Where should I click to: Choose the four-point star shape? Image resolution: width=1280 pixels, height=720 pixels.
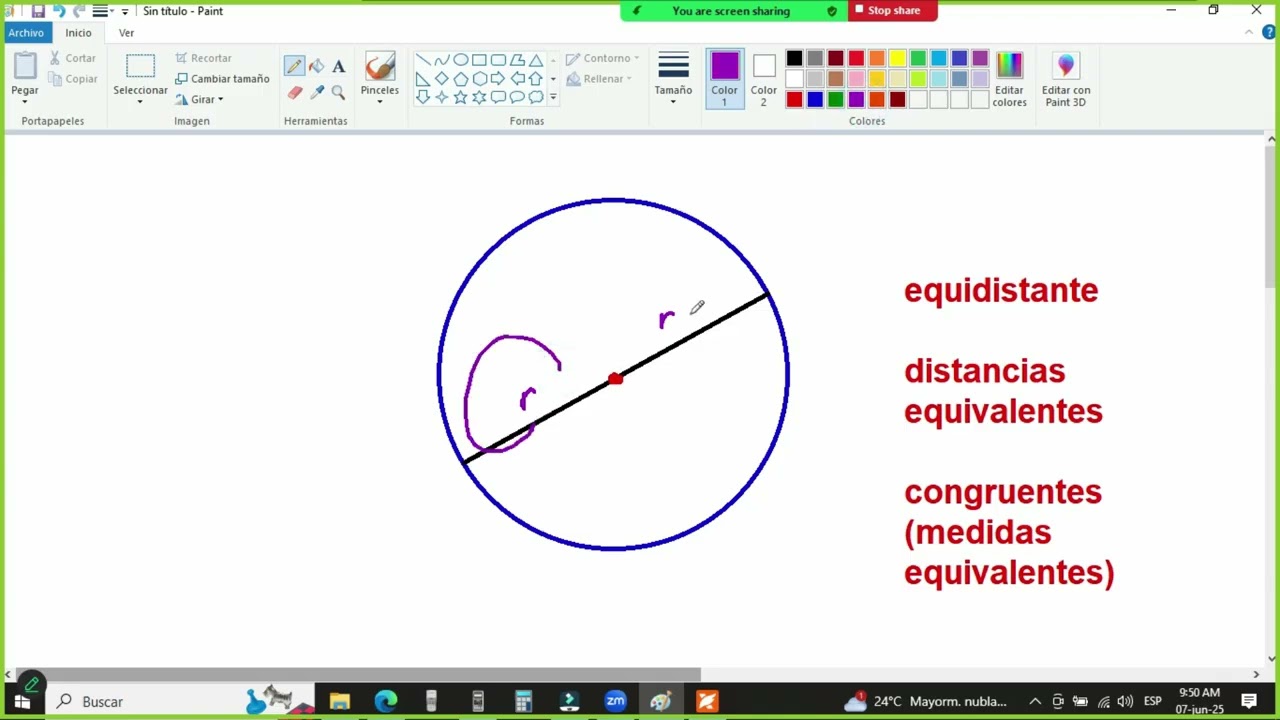[x=441, y=97]
